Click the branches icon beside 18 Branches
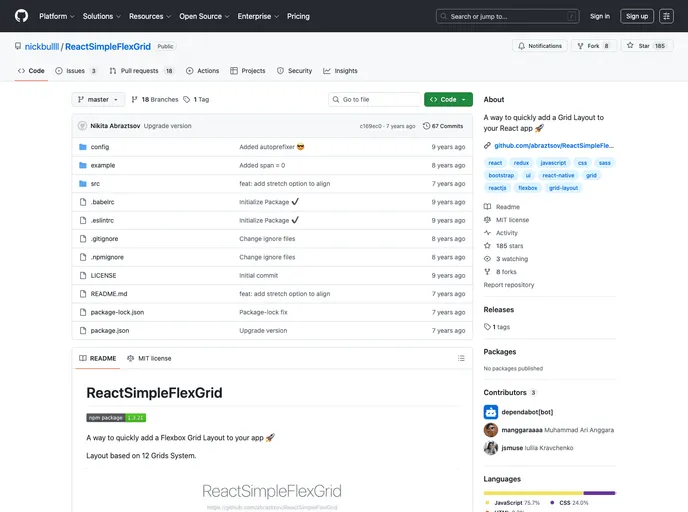Image resolution: width=688 pixels, height=512 pixels. coord(135,100)
